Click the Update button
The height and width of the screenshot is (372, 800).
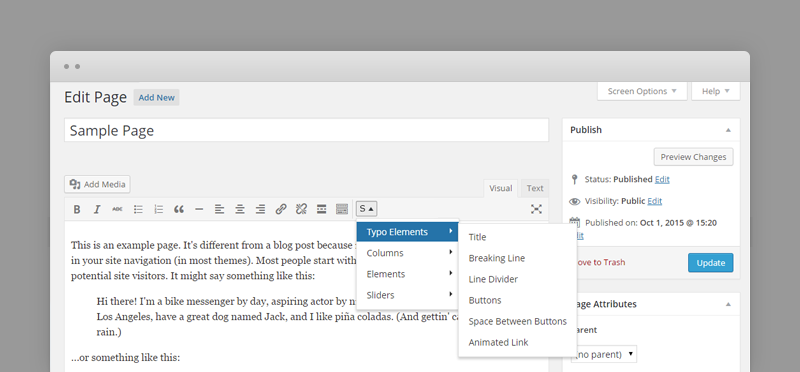(711, 263)
